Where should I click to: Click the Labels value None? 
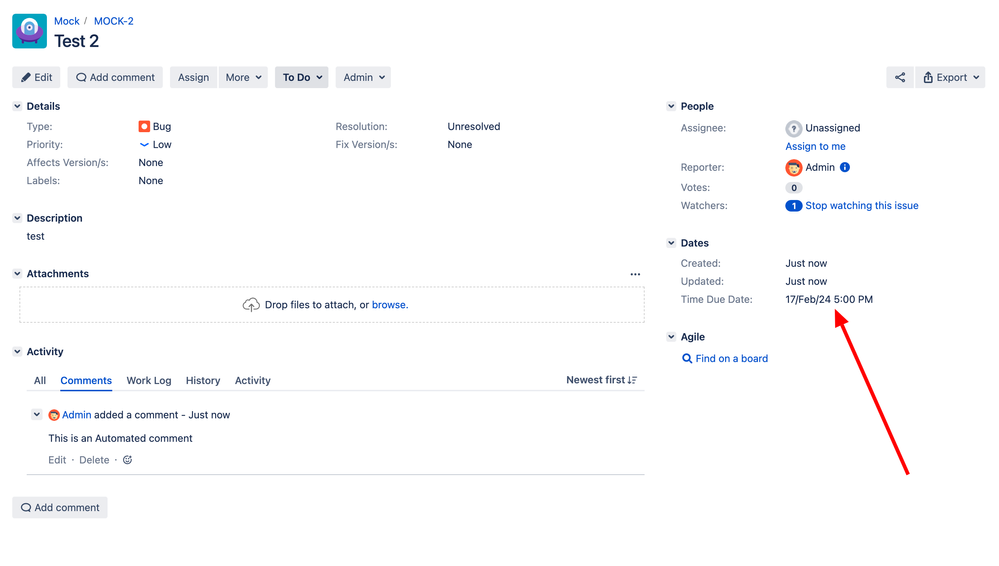(x=150, y=181)
